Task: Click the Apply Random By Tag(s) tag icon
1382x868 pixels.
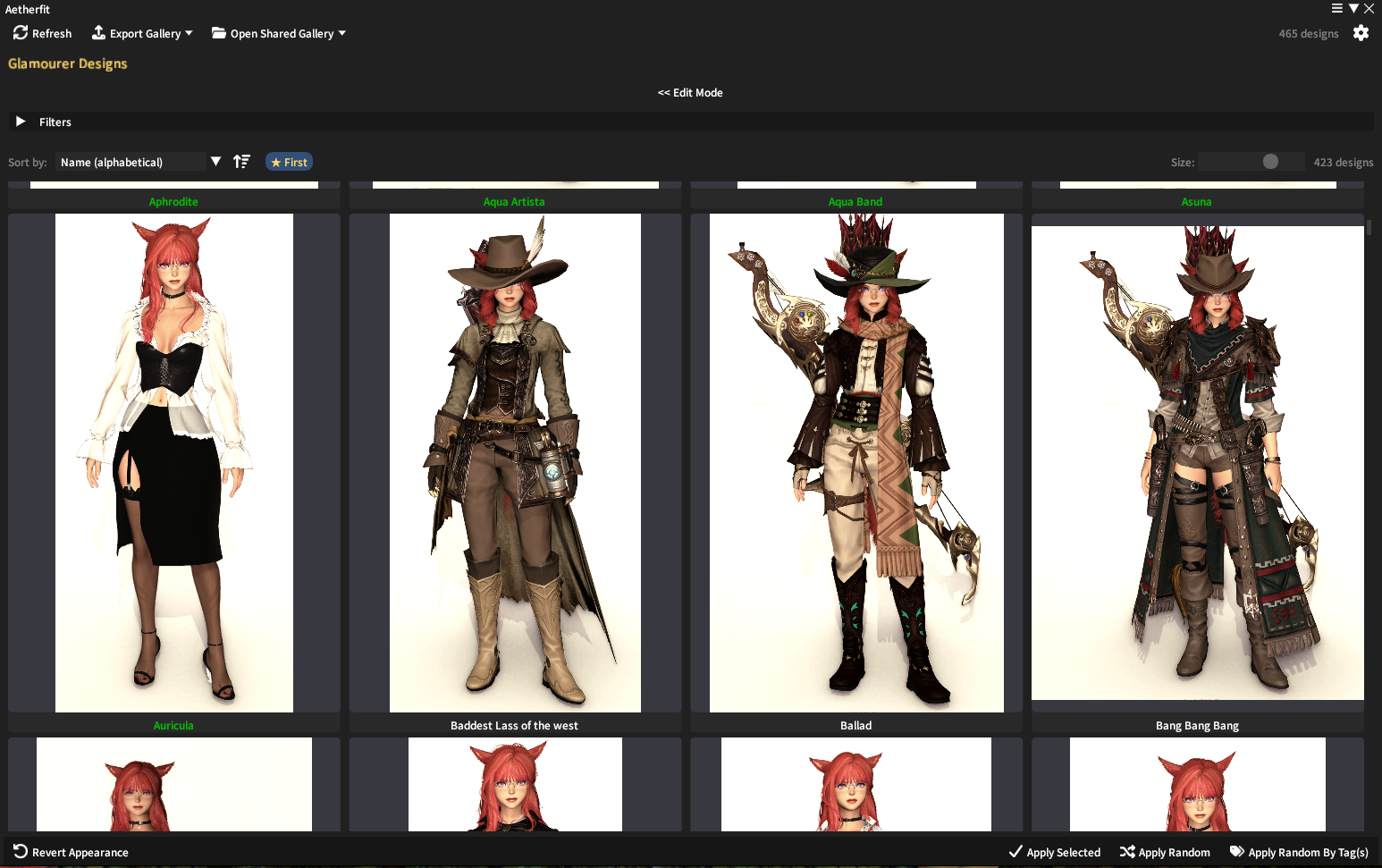Action: click(1237, 852)
